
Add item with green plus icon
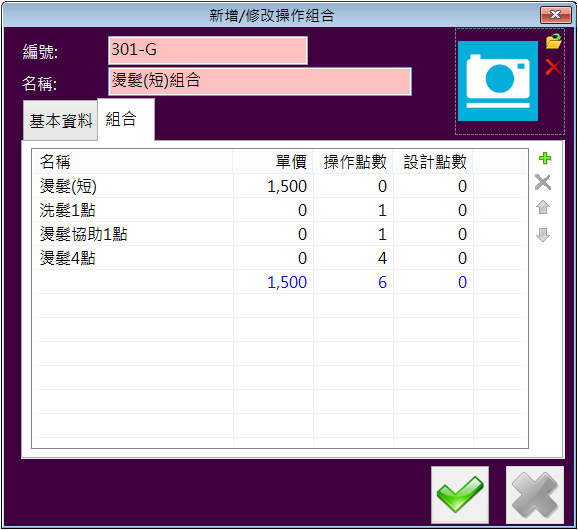click(545, 158)
